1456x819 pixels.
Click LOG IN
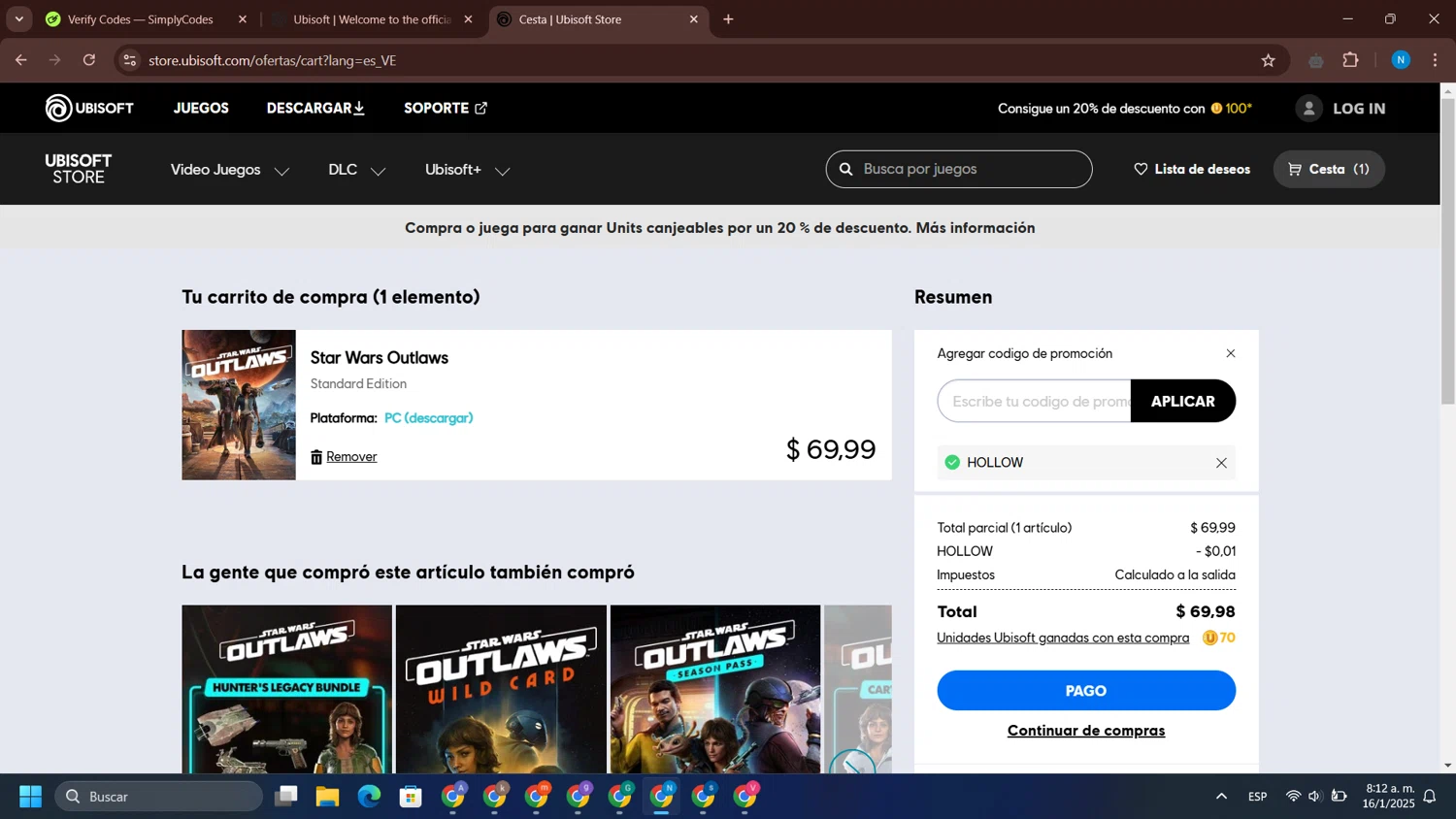[x=1359, y=109]
